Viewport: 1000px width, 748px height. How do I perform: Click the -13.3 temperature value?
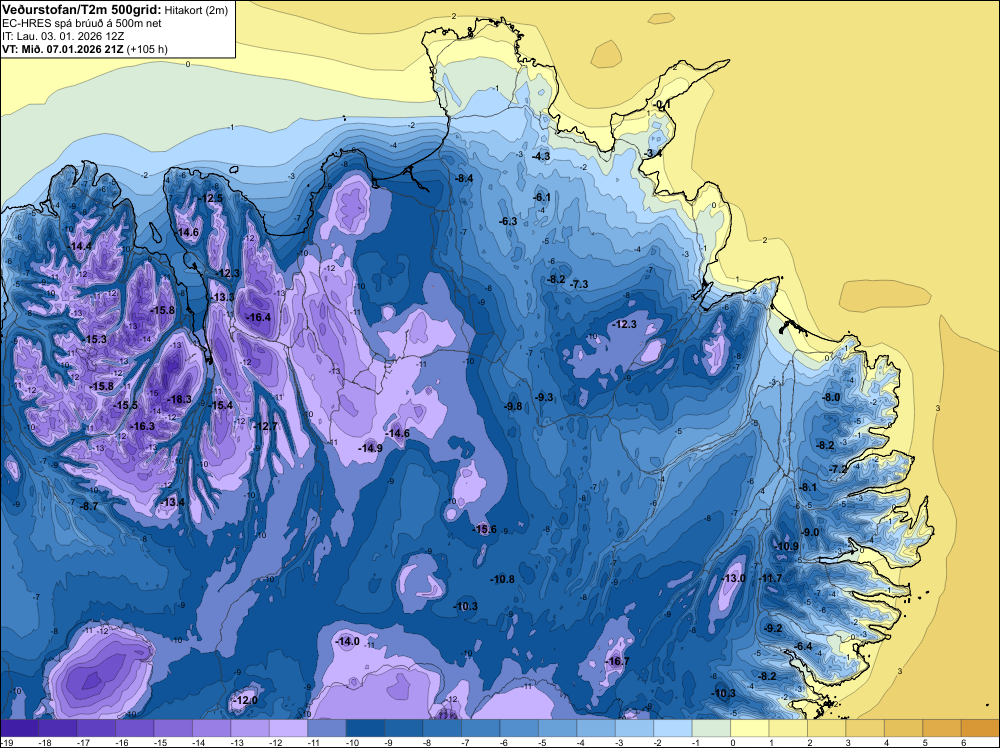223,297
